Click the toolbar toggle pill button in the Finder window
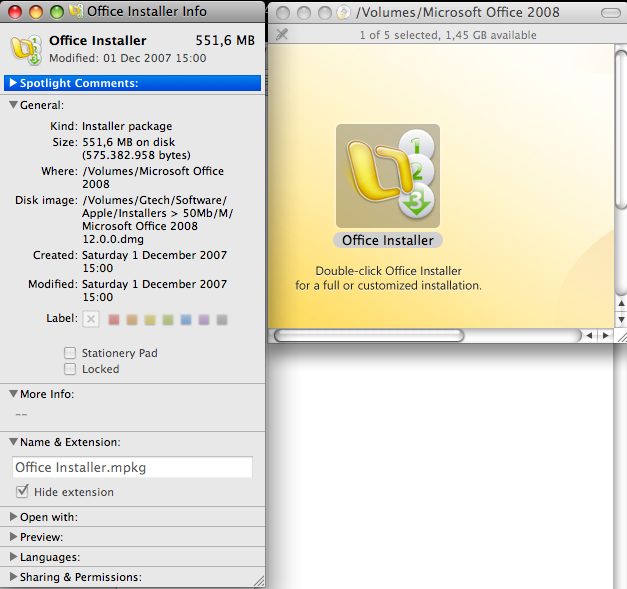This screenshot has height=589, width=627. click(611, 13)
